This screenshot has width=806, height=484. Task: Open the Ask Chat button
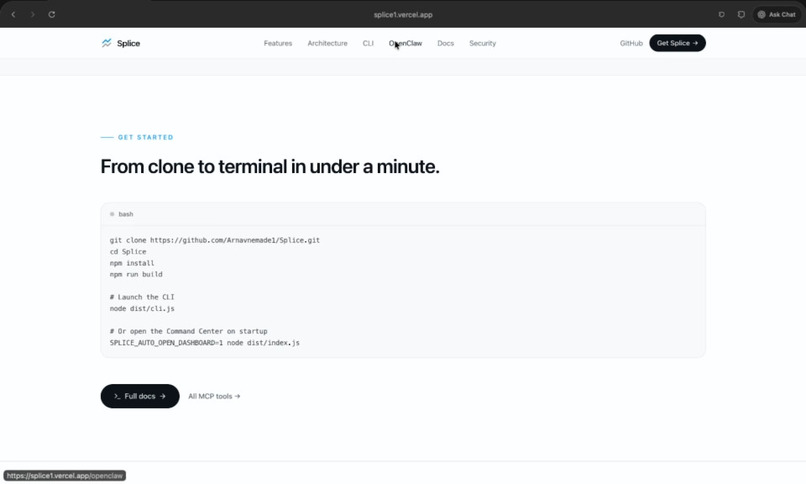[x=777, y=14]
